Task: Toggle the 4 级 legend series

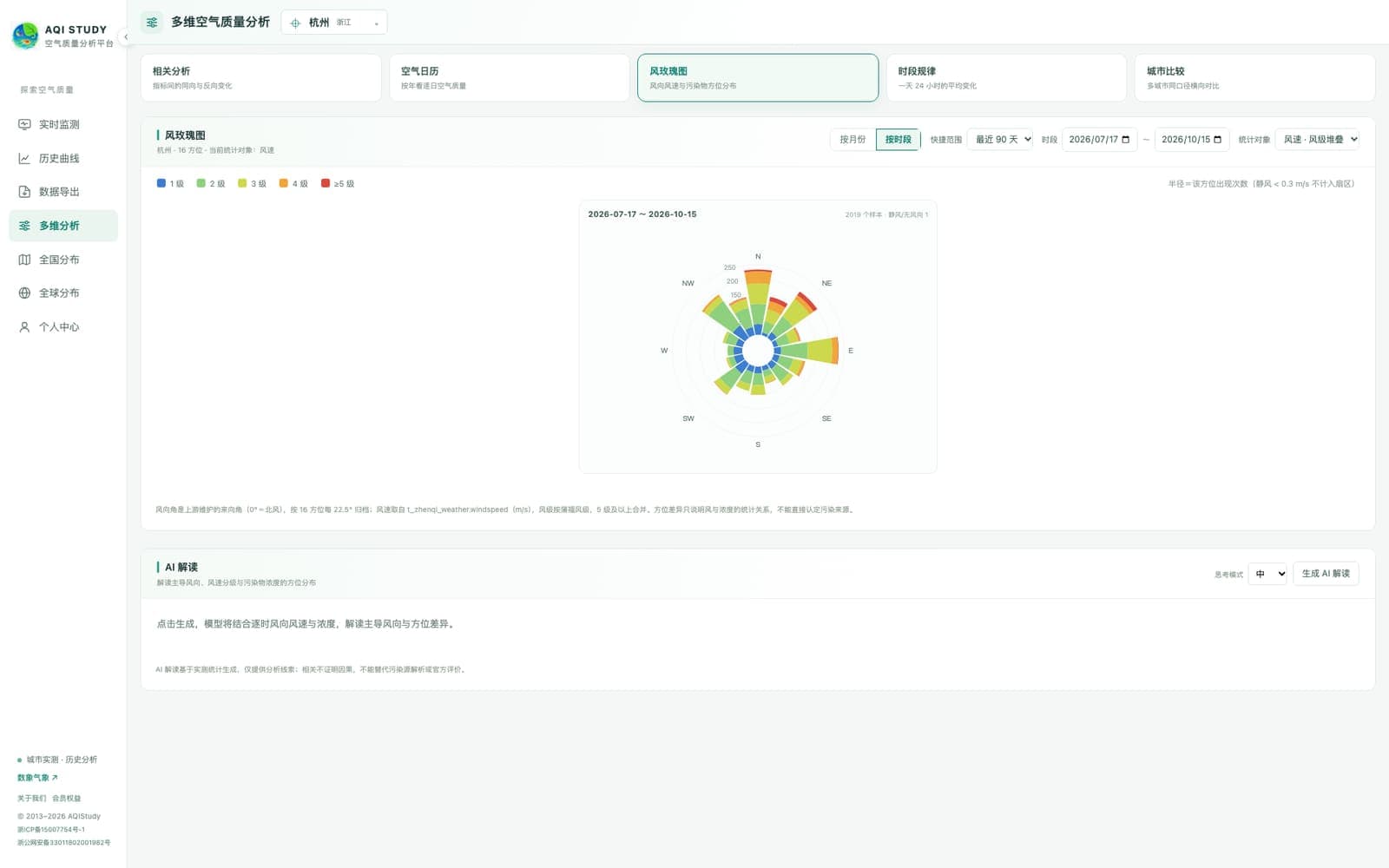Action: click(x=293, y=184)
